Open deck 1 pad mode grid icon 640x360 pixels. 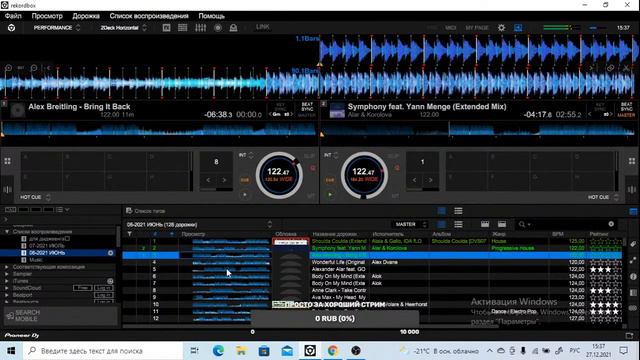pyautogui.click(x=8, y=161)
